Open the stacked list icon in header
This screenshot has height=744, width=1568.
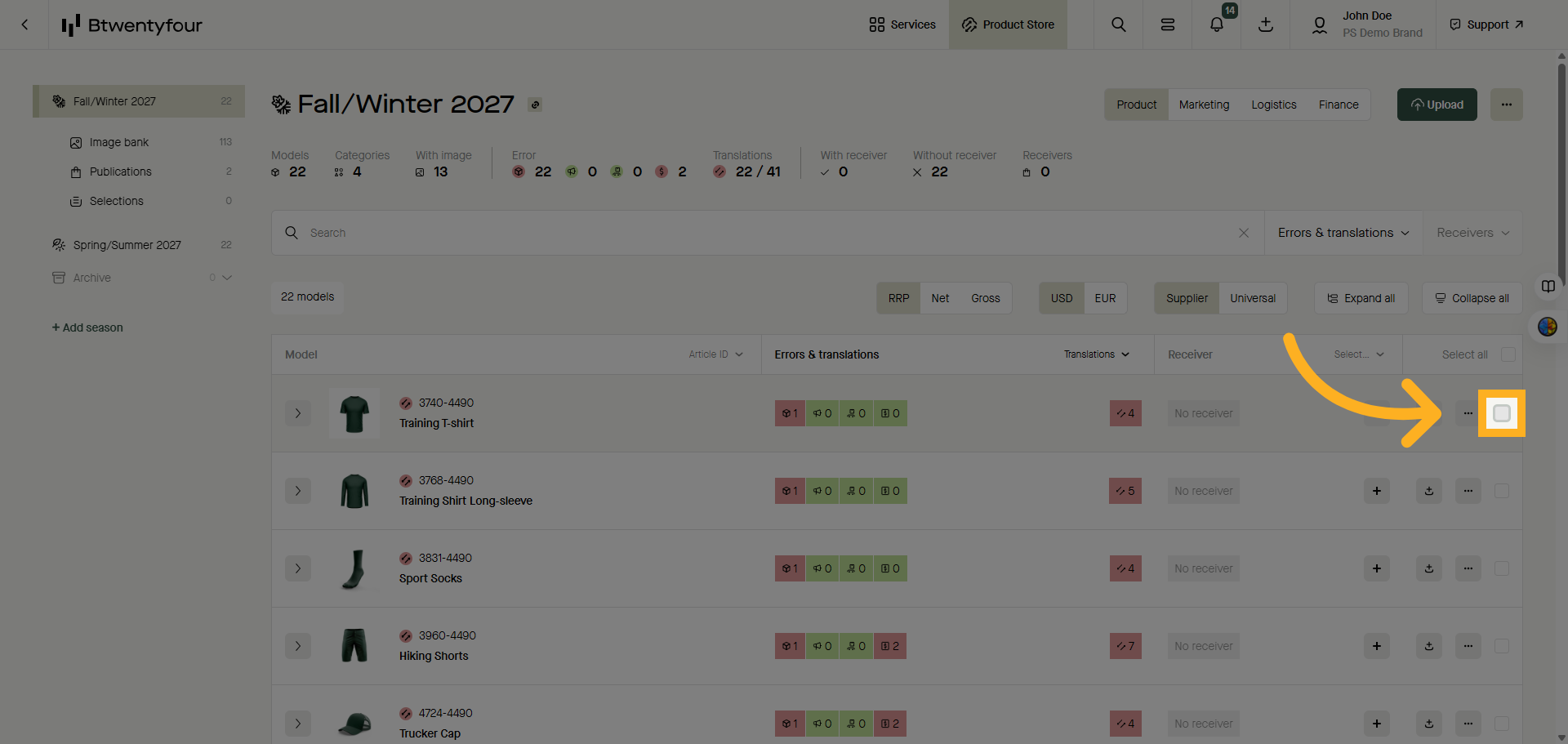coord(1168,25)
